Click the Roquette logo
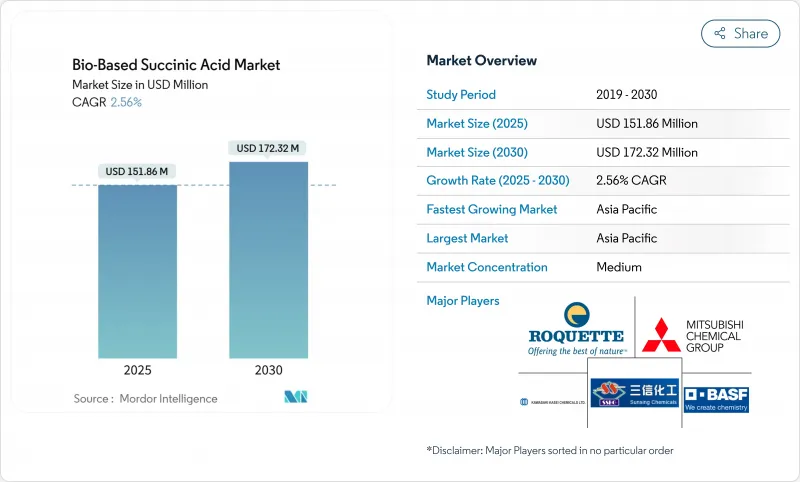This screenshot has width=800, height=482. pos(576,329)
